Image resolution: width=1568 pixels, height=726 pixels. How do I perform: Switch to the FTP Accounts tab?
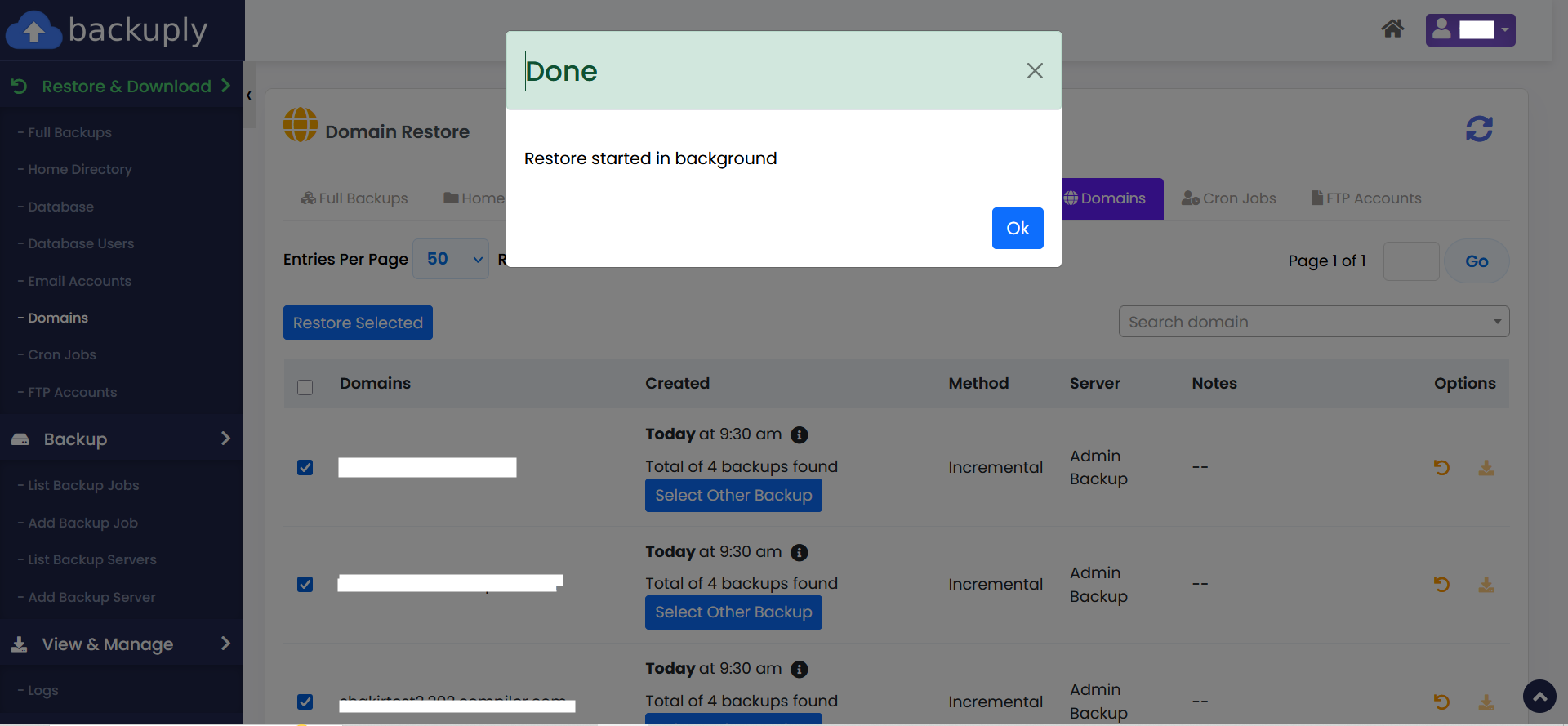pyautogui.click(x=1366, y=198)
